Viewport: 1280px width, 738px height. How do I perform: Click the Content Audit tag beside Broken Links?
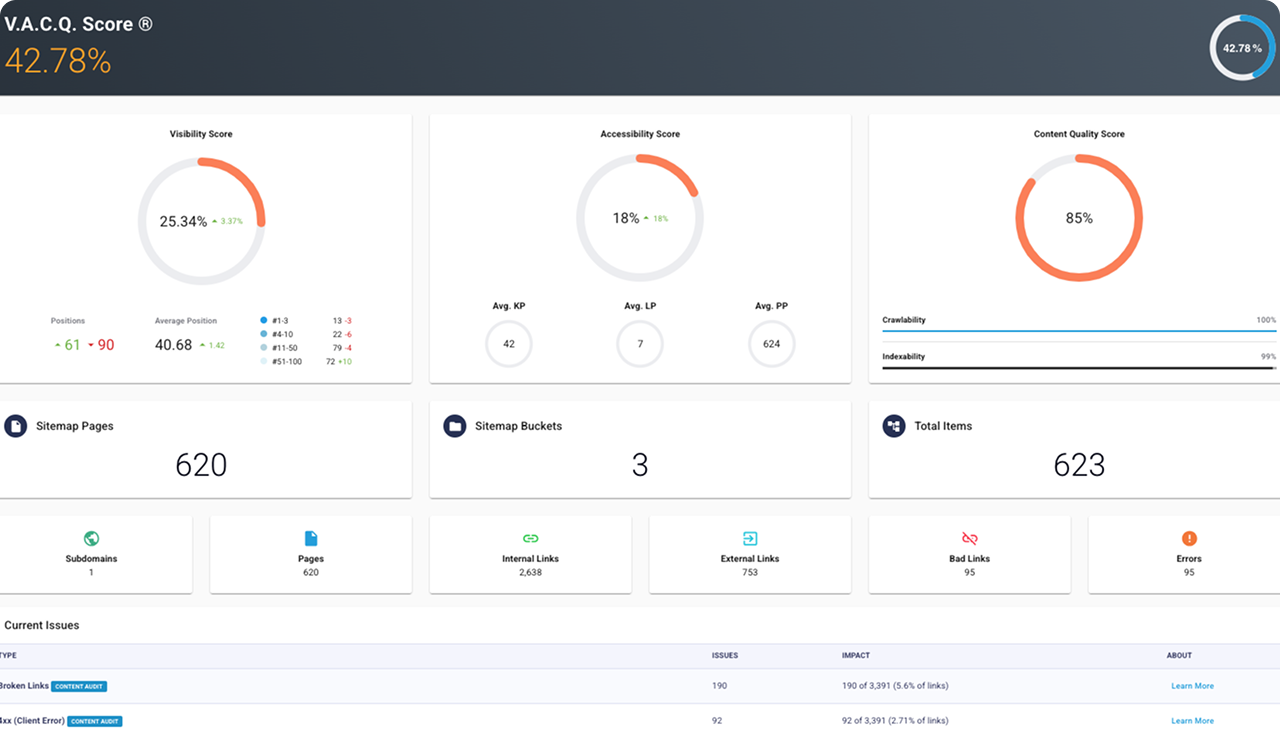coord(80,686)
